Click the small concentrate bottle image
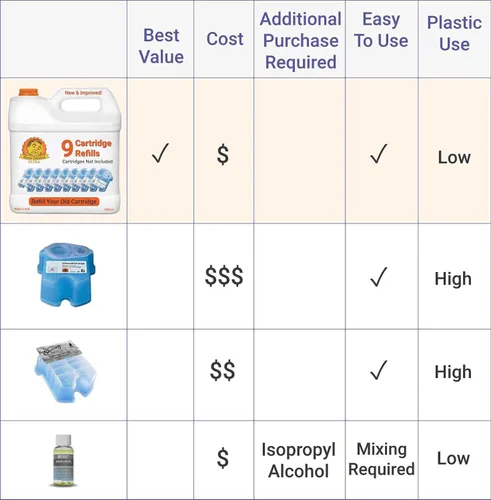Viewport: 491px width, 500px height. point(63,461)
